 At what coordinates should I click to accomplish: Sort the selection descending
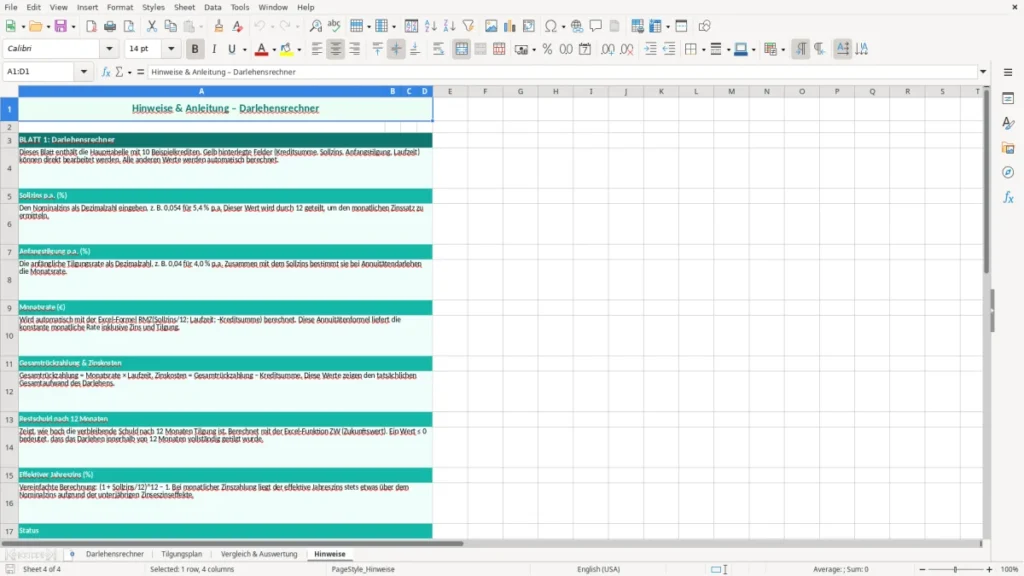tap(449, 26)
